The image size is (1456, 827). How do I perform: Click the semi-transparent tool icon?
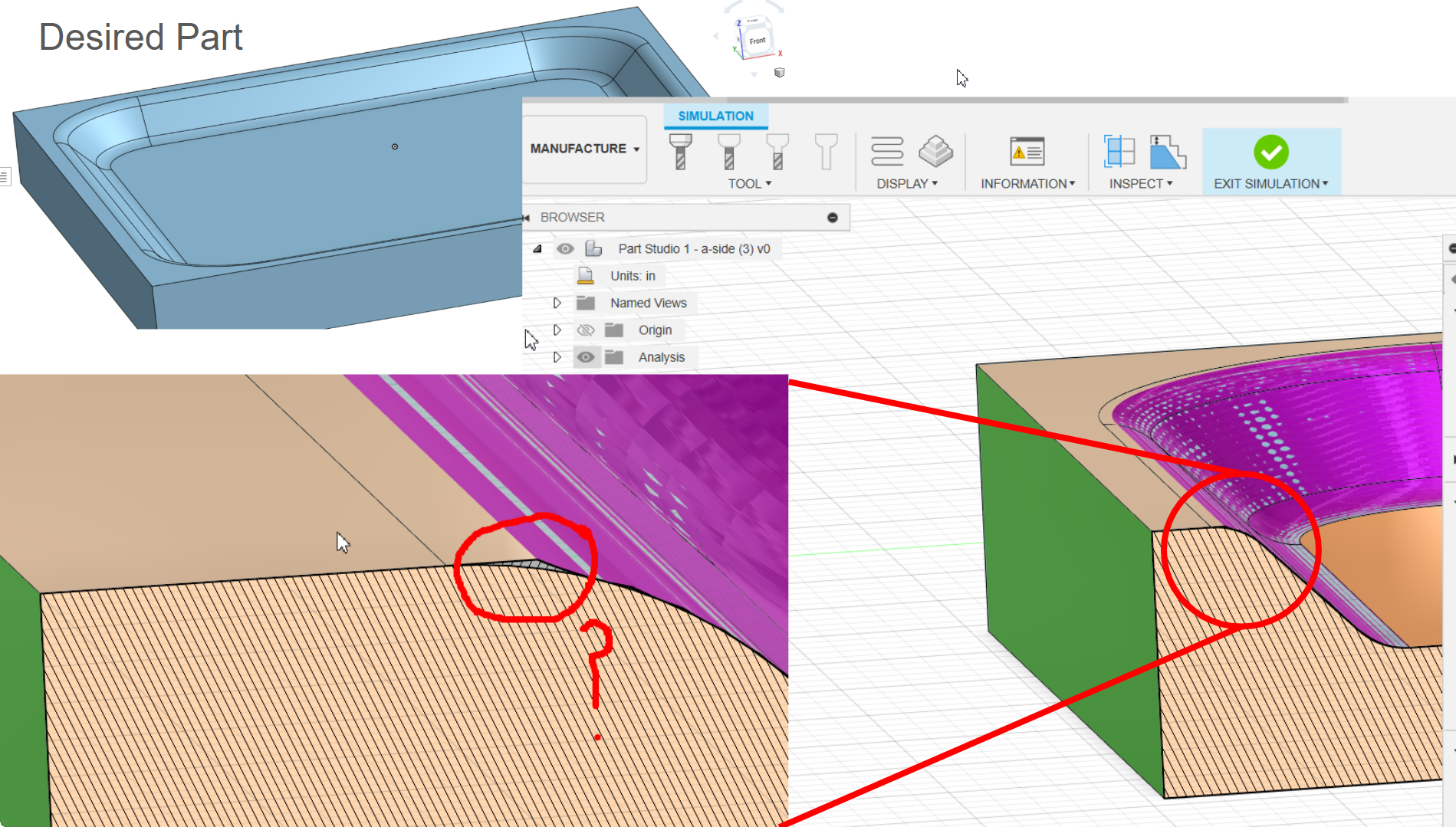(729, 151)
